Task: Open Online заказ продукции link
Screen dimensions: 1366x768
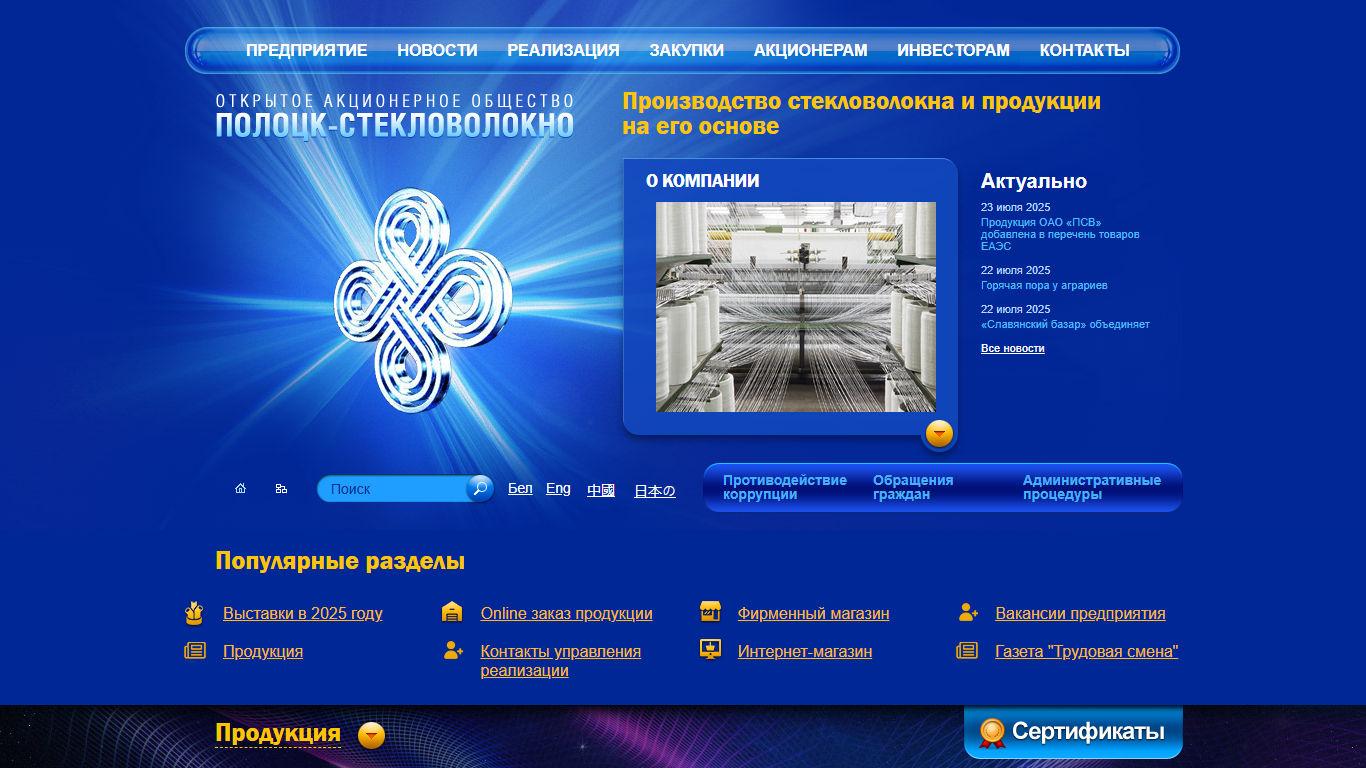Action: click(566, 613)
